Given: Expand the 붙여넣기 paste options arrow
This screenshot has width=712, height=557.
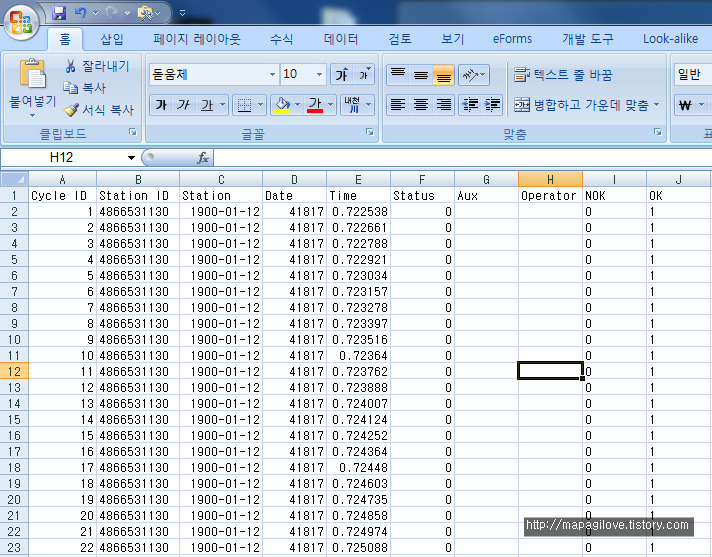Looking at the screenshot, I should tap(32, 115).
